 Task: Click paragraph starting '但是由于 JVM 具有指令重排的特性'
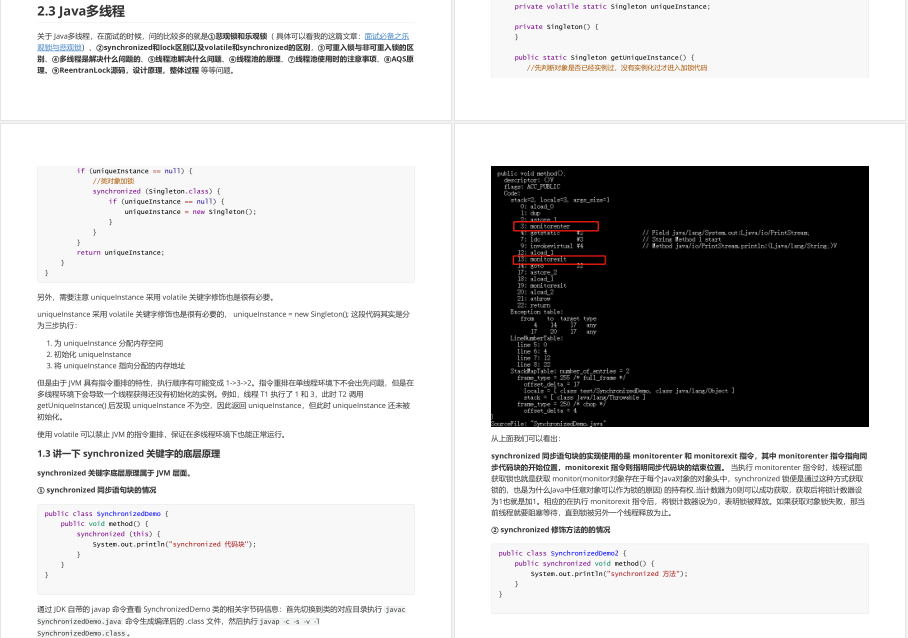tap(226, 400)
